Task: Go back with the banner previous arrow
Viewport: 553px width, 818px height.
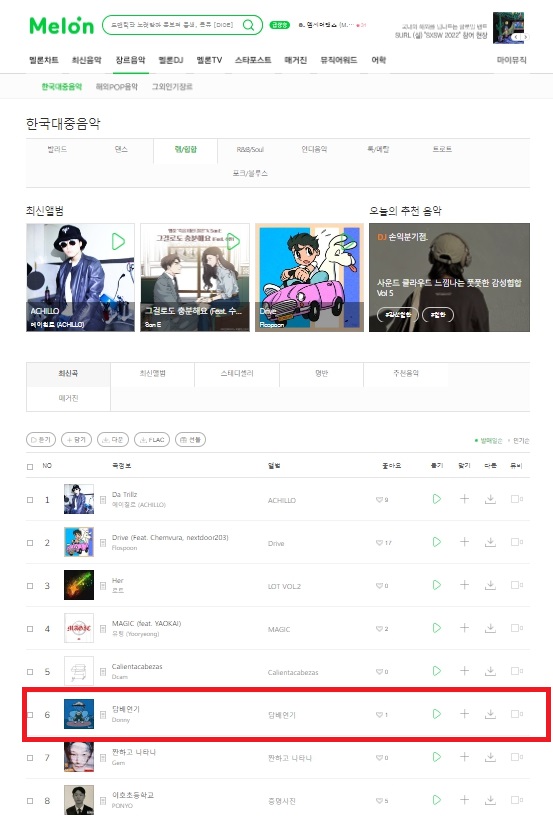Action: [x=516, y=37]
